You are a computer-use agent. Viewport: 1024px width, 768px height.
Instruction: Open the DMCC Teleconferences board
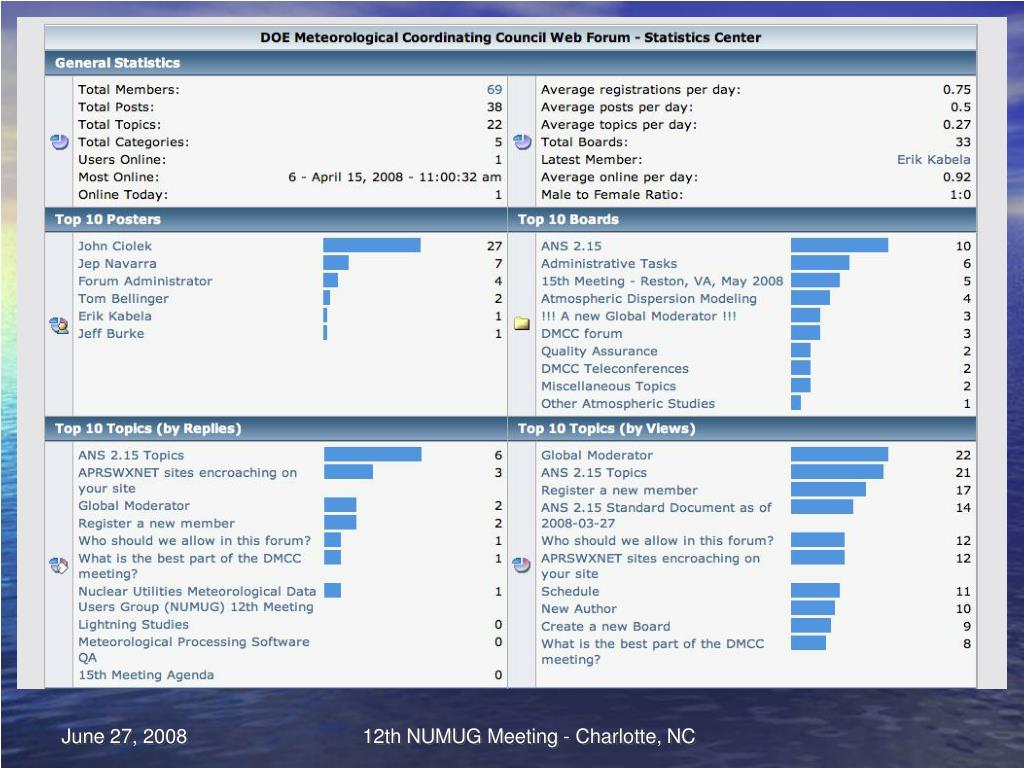tap(615, 369)
